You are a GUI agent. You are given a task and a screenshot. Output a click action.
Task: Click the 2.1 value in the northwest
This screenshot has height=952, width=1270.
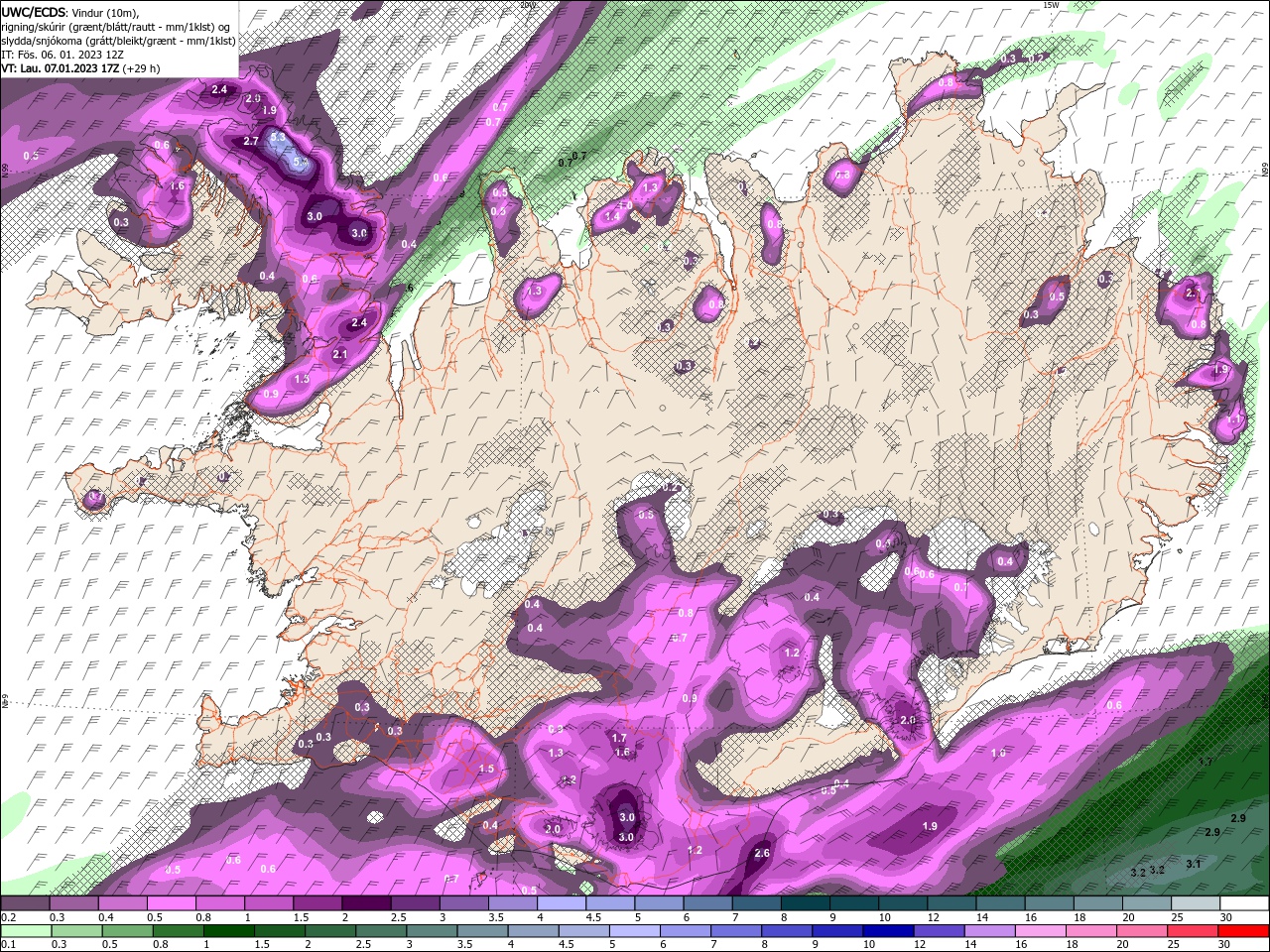[x=340, y=355]
